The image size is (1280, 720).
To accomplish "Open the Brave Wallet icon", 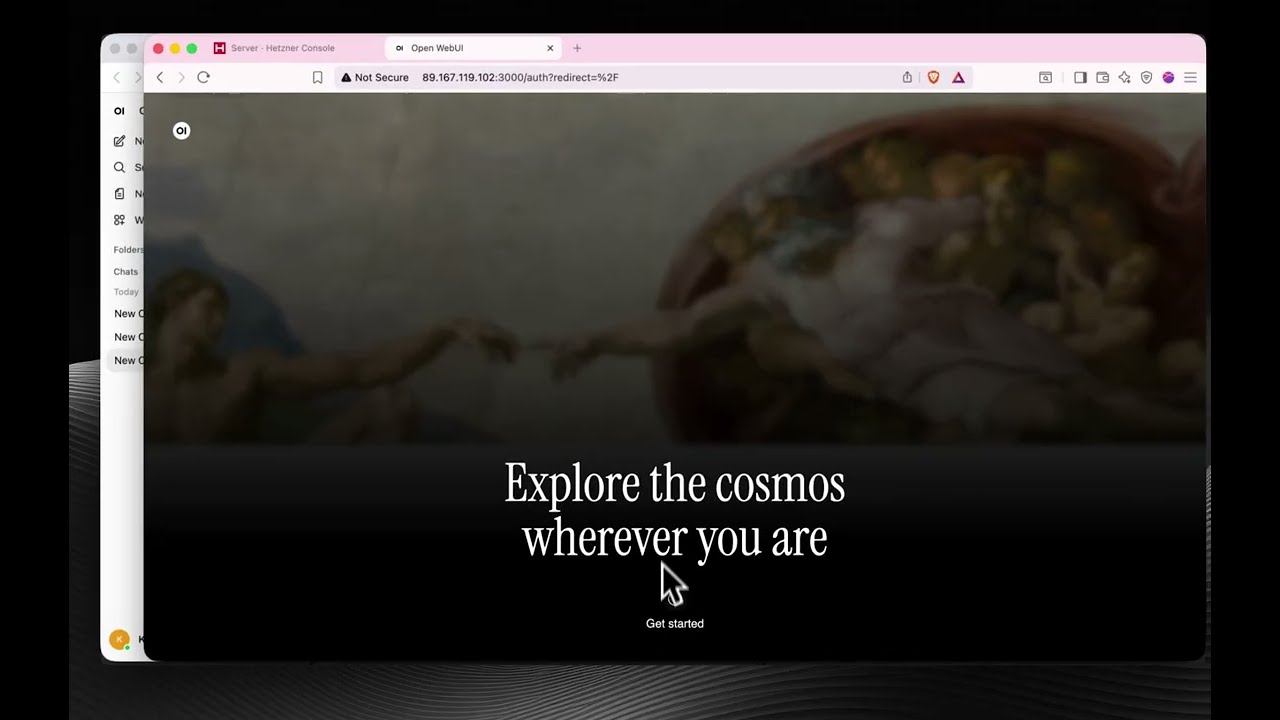I will (x=1102, y=77).
